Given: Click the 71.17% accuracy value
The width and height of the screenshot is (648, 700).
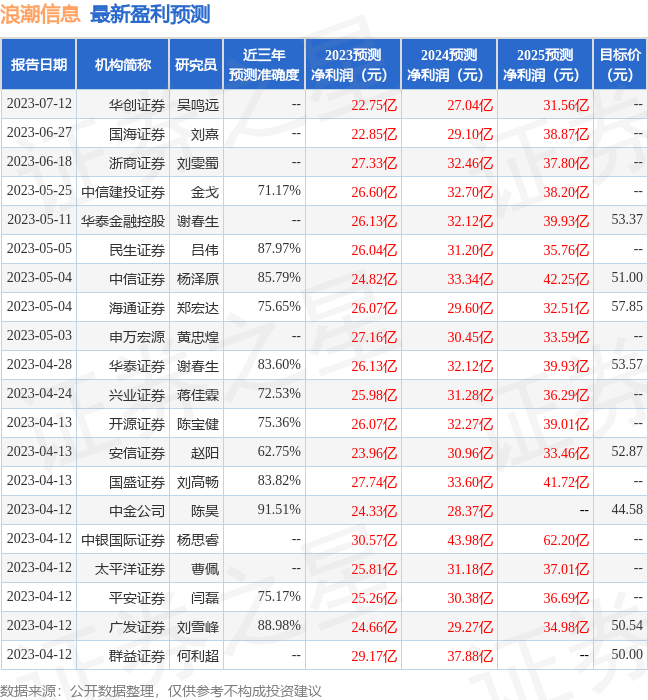Looking at the screenshot, I should coord(279,191).
